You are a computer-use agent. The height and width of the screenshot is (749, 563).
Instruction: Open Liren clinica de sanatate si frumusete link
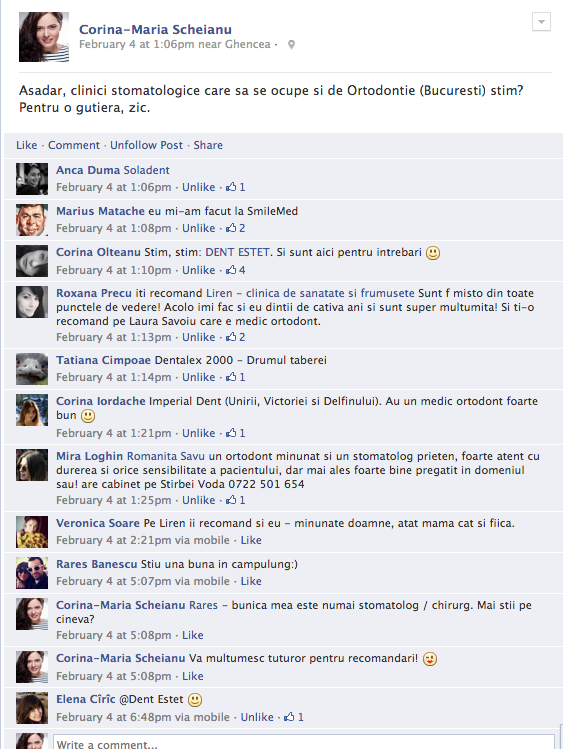point(310,293)
